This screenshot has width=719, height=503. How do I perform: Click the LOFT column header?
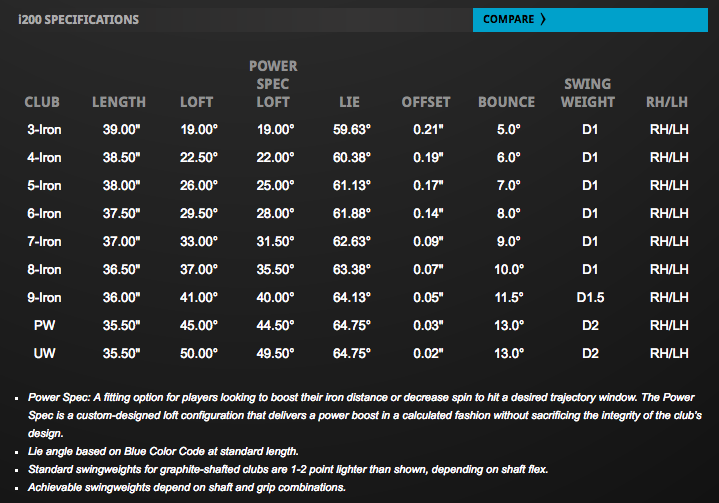[x=197, y=102]
